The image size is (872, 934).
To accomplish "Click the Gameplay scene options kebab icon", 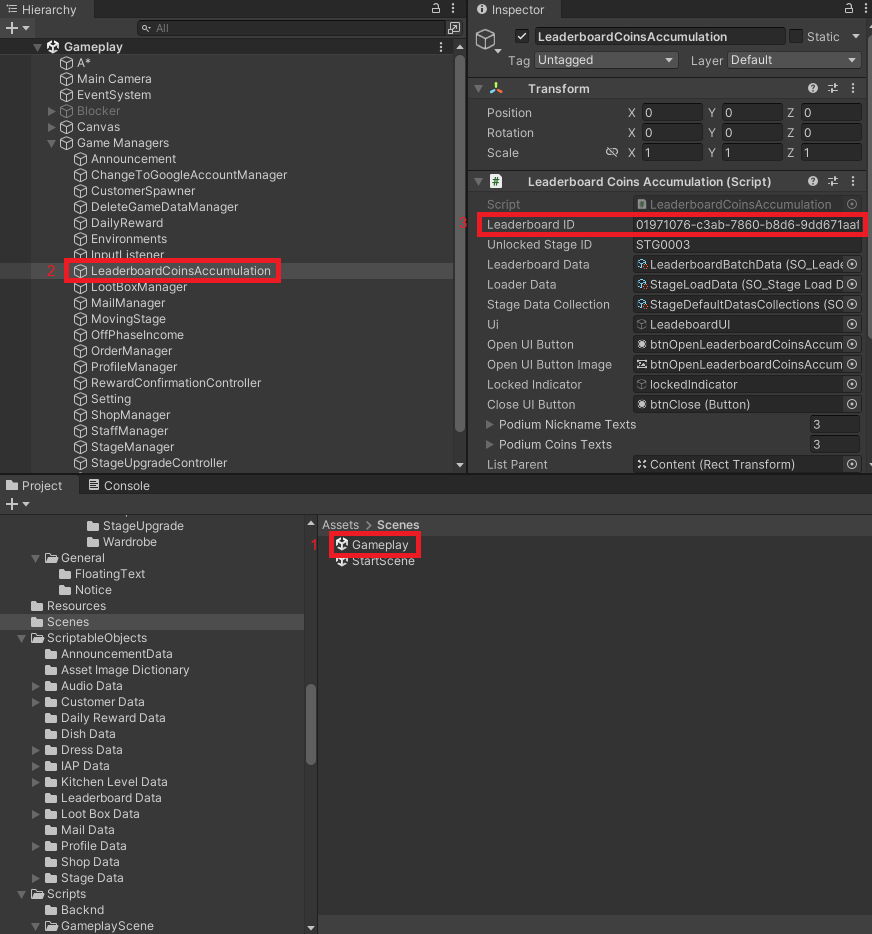I will click(x=441, y=47).
